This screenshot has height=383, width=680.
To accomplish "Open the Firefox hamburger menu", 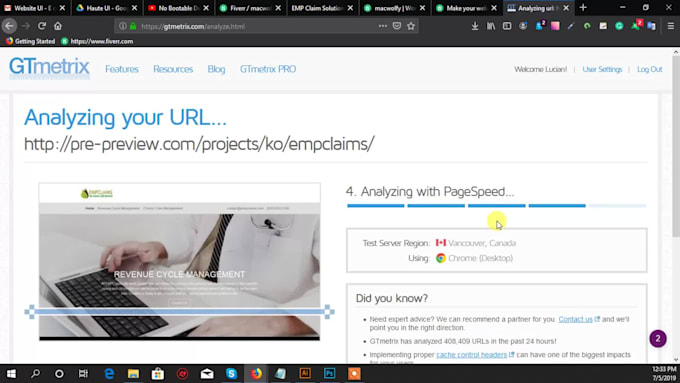I will [x=670, y=26].
